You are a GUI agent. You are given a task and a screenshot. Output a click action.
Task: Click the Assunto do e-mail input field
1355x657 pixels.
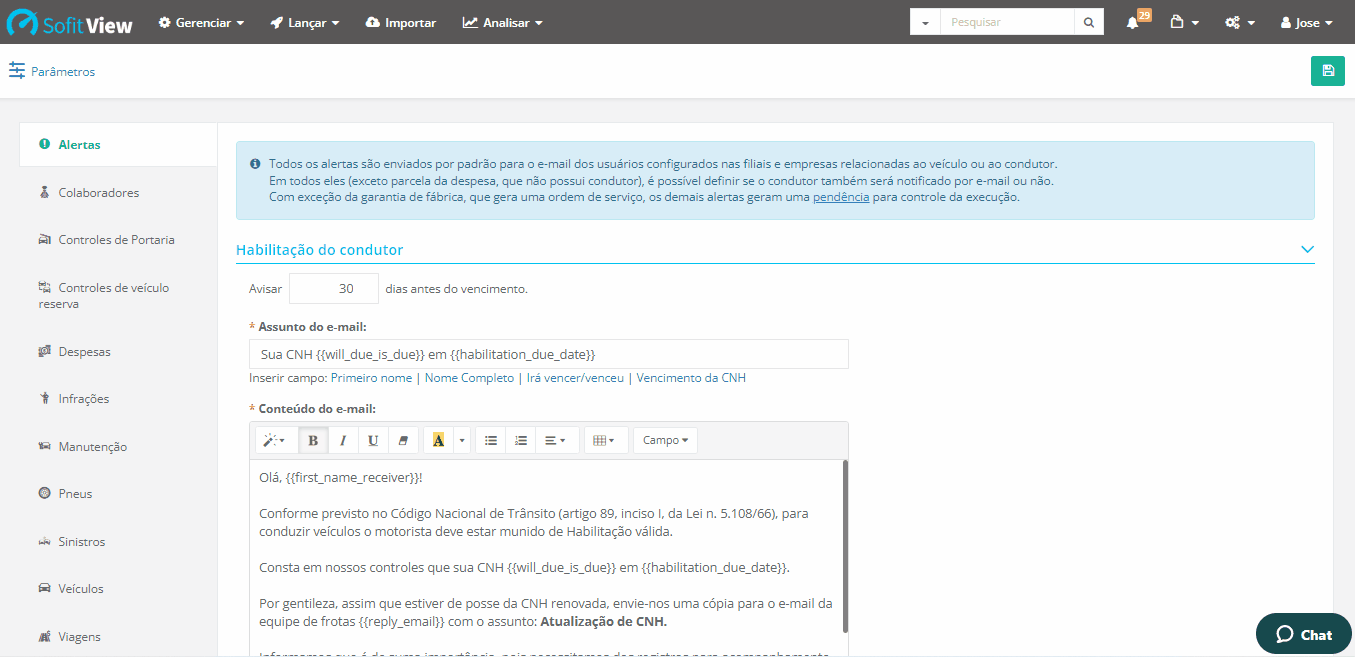click(549, 354)
